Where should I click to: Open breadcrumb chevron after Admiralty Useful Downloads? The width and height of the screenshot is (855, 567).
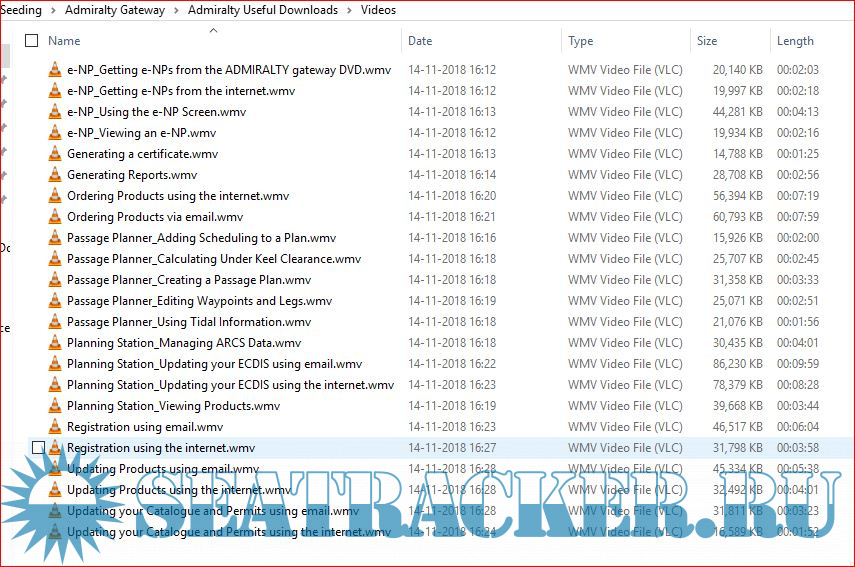pos(351,10)
